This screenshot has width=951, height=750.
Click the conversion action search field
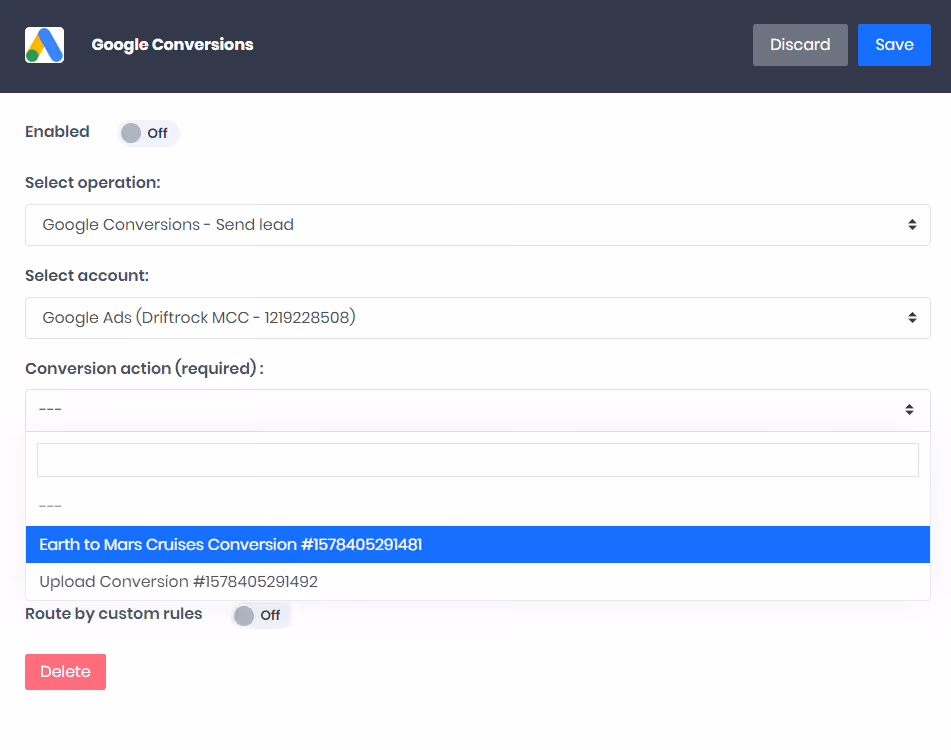pyautogui.click(x=478, y=460)
